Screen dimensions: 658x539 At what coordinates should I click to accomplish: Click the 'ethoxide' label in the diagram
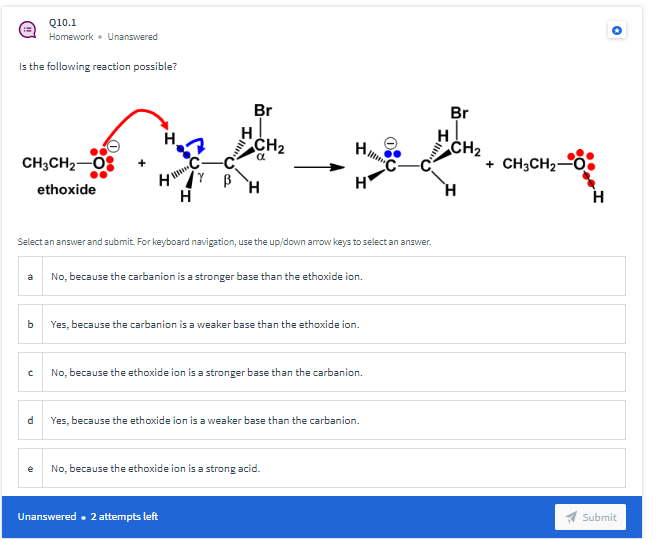(66, 190)
